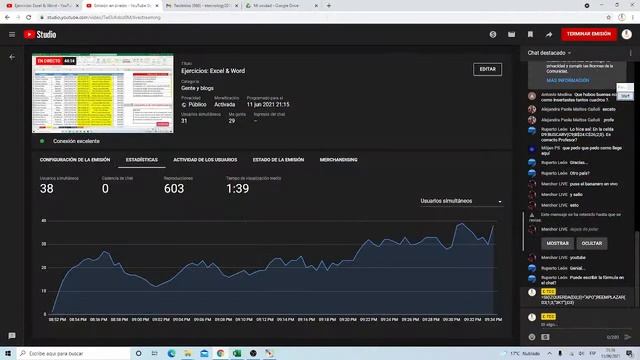Click the browser address bar
Viewport: 640px width, 360px height.
[318, 18]
